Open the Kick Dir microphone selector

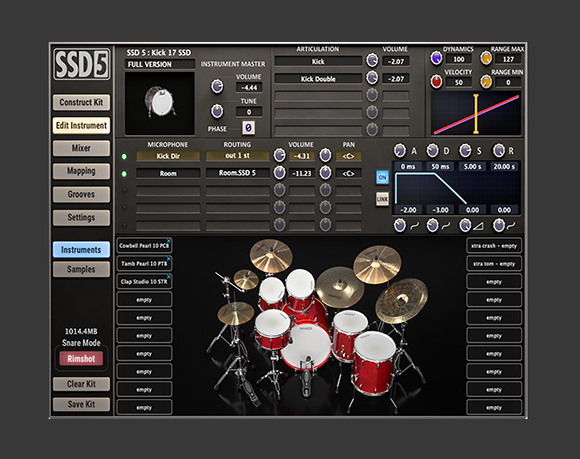pyautogui.click(x=168, y=156)
